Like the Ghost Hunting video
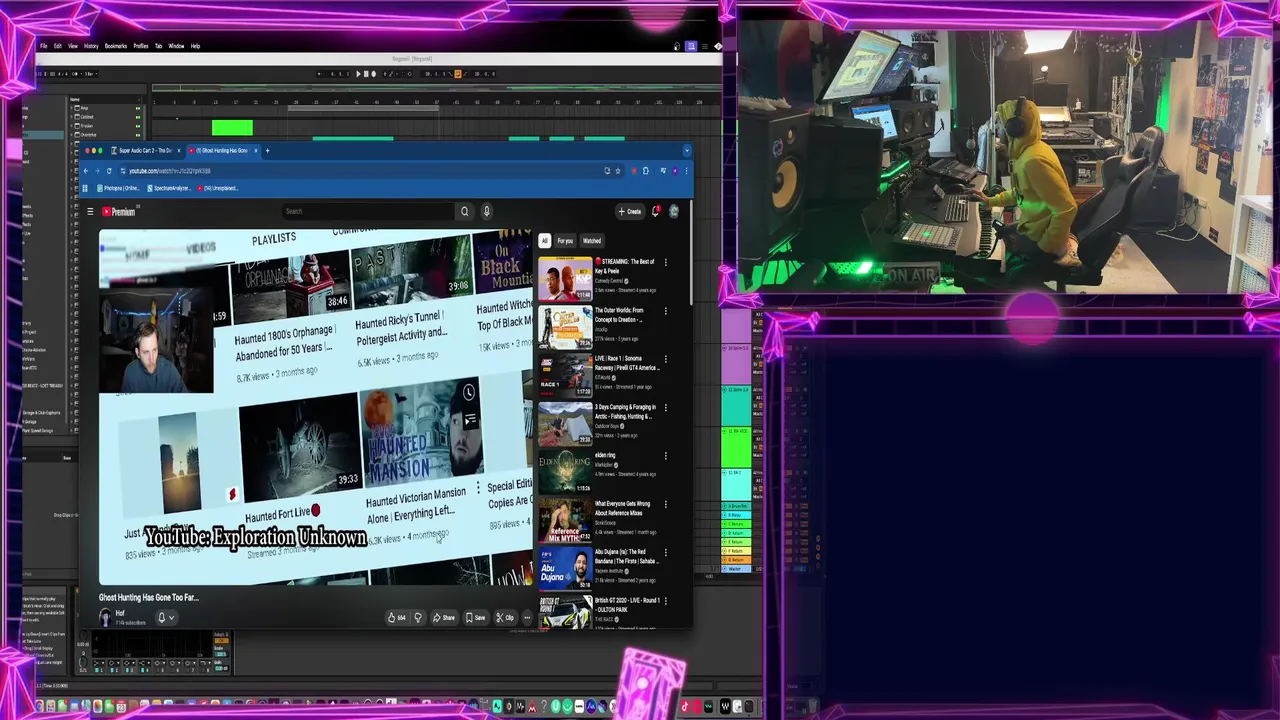Image resolution: width=1280 pixels, height=720 pixels. click(x=396, y=617)
